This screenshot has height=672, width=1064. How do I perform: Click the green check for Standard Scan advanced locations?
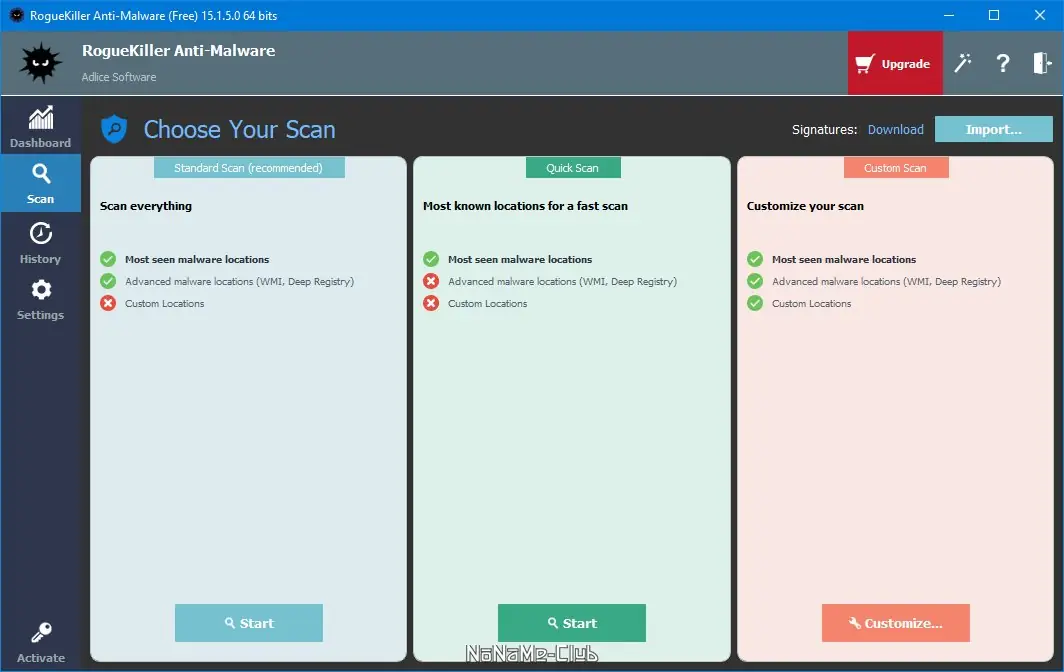pos(108,281)
